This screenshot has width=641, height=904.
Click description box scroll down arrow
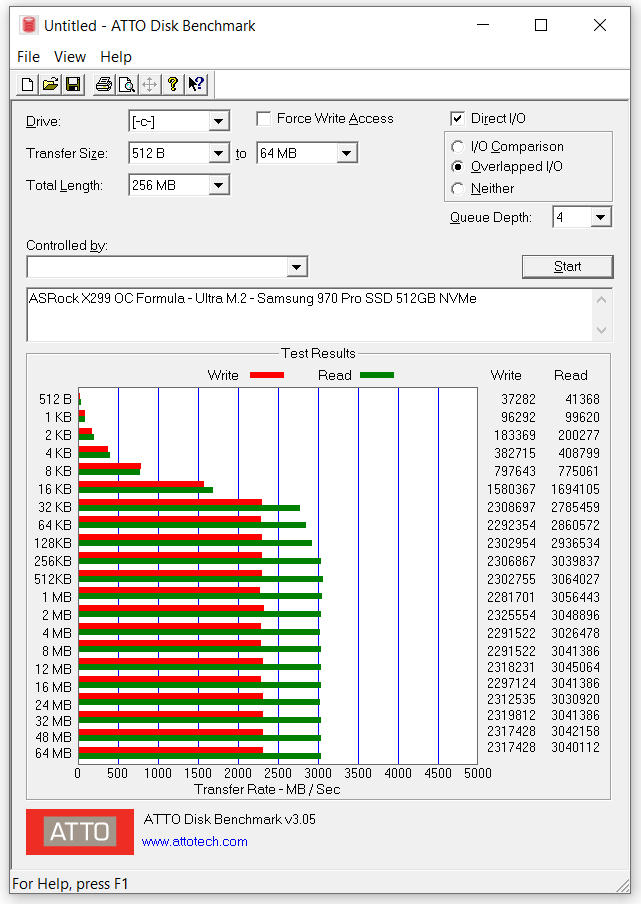click(601, 330)
